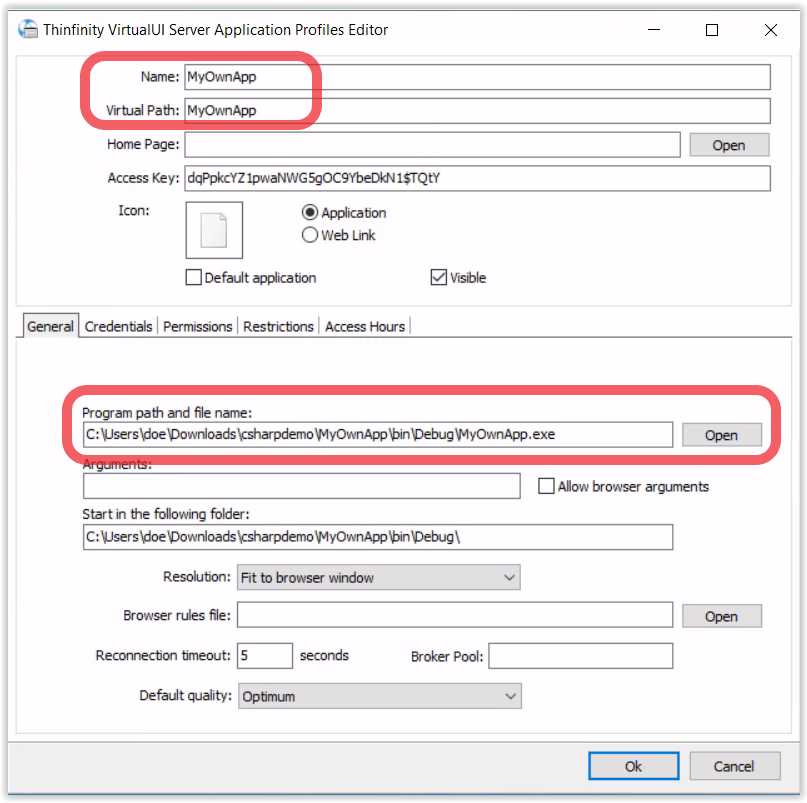Switch to the General tab
Viewport: 807px width, 803px height.
tap(50, 326)
